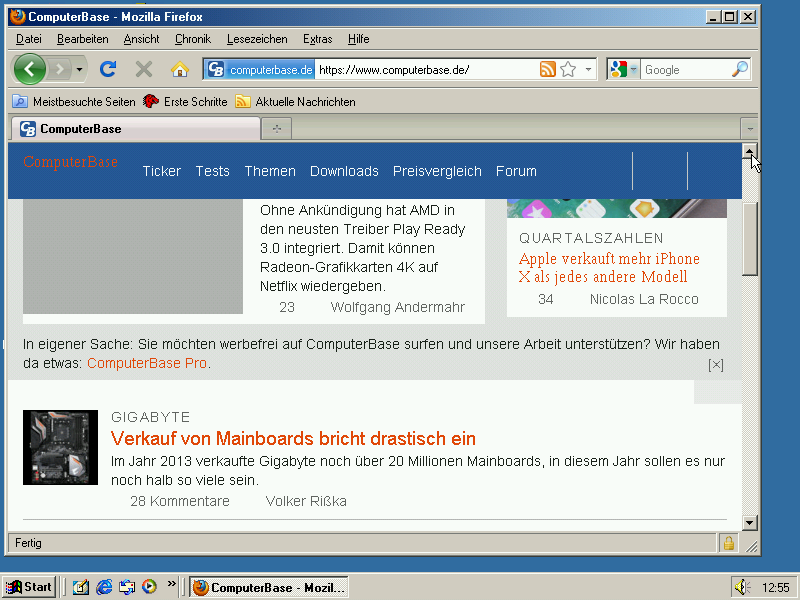Image resolution: width=800 pixels, height=600 pixels.
Task: Click the taskbar clock showing 12:55
Action: point(776,588)
